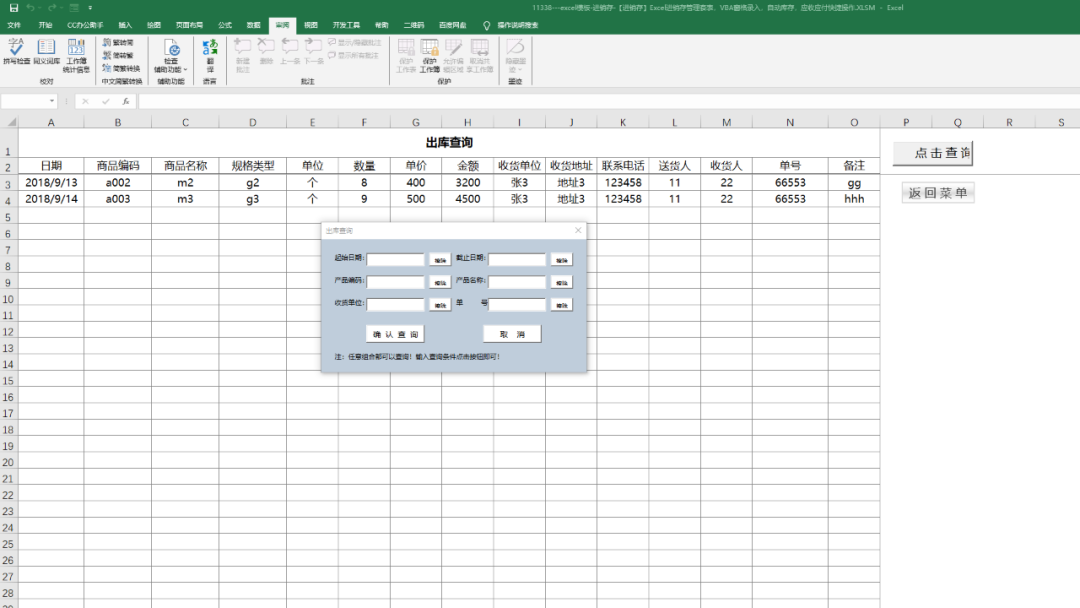Clear the 截止日期 field with its 清除 button

point(561,260)
